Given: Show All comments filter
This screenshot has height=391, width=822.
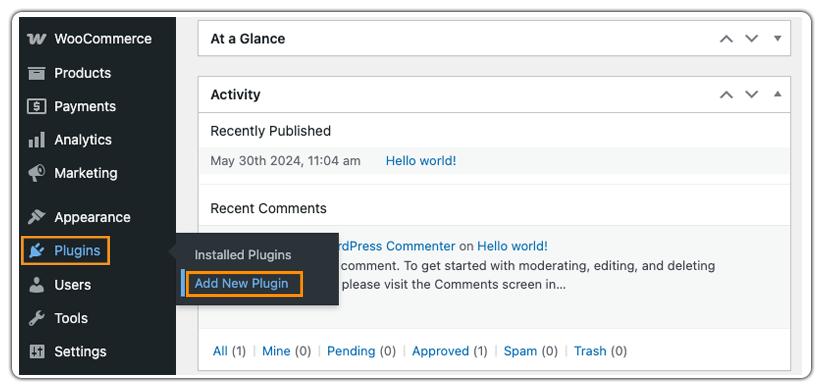Looking at the screenshot, I should tap(220, 351).
